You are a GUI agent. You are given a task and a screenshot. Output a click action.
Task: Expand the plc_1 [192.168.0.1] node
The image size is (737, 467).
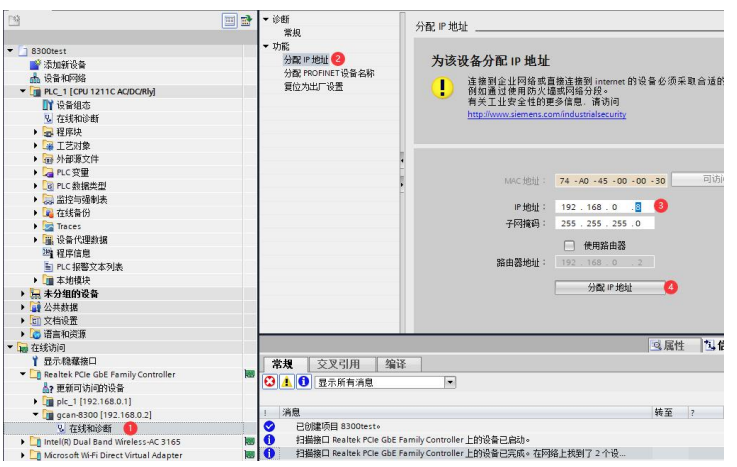[35, 402]
